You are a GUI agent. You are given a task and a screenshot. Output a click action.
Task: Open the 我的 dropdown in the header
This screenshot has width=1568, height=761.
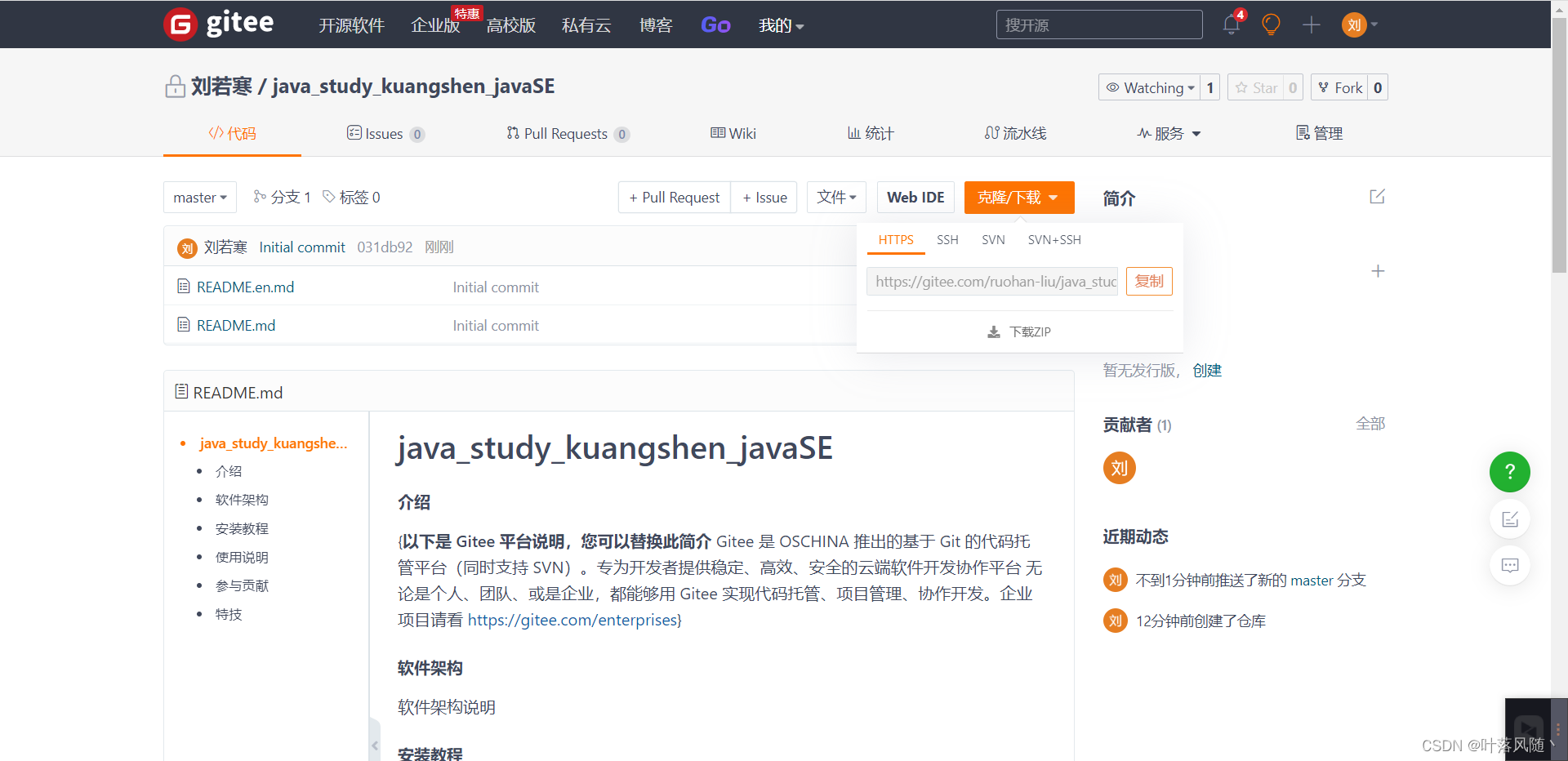[781, 25]
